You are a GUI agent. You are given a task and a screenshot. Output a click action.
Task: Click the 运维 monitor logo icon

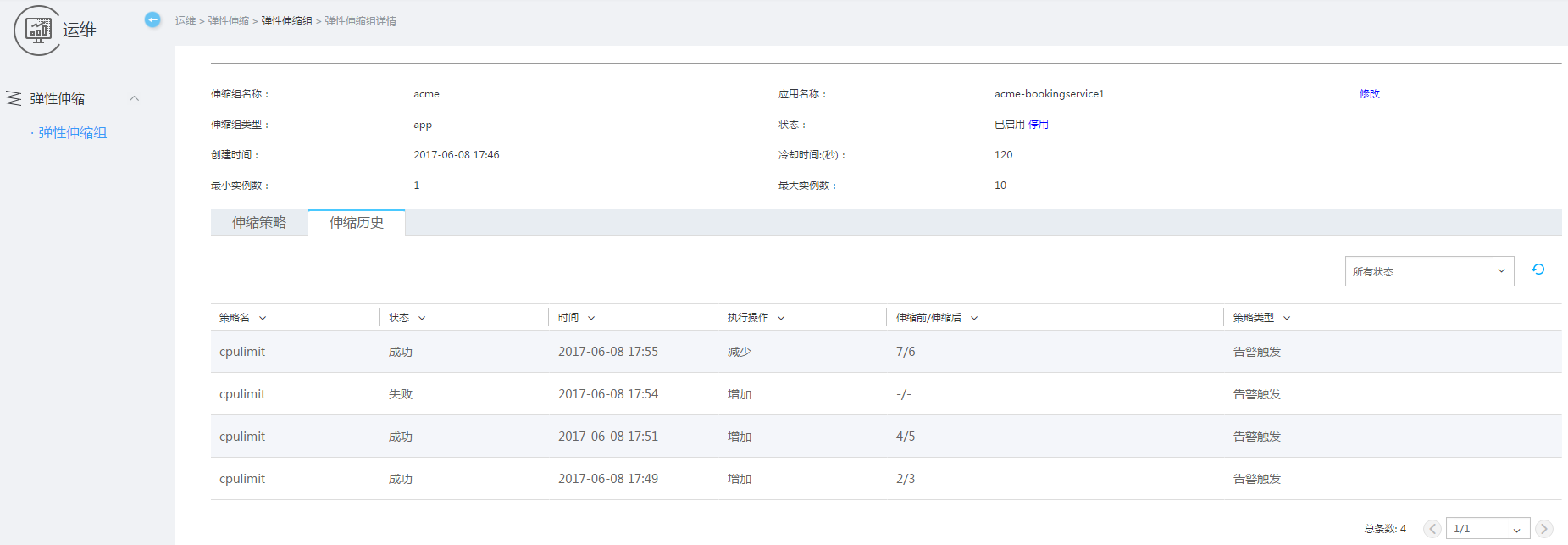point(38,31)
